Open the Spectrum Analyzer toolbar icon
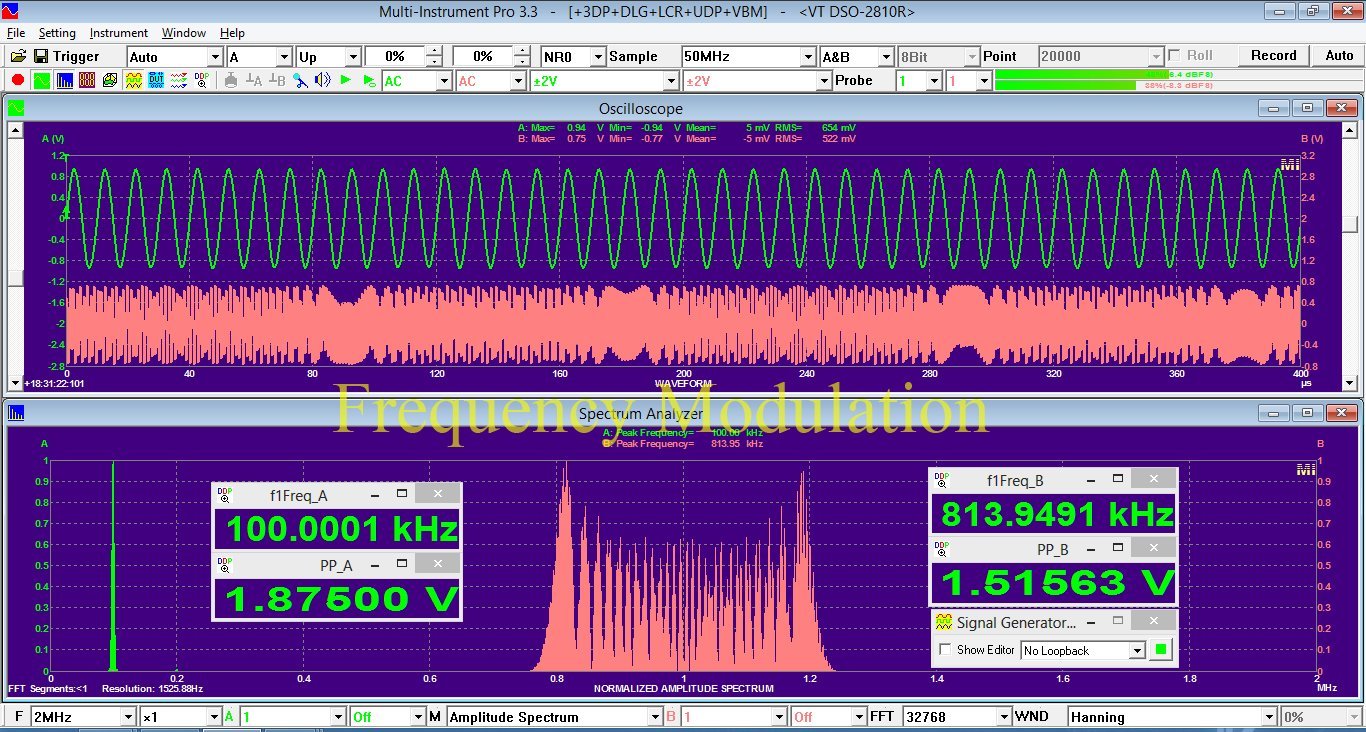The image size is (1366, 732). pyautogui.click(x=64, y=81)
